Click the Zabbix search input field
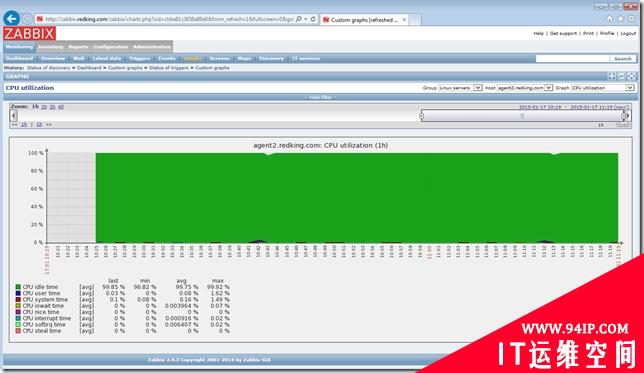Viewport: 644px width, 373px height. pos(573,59)
